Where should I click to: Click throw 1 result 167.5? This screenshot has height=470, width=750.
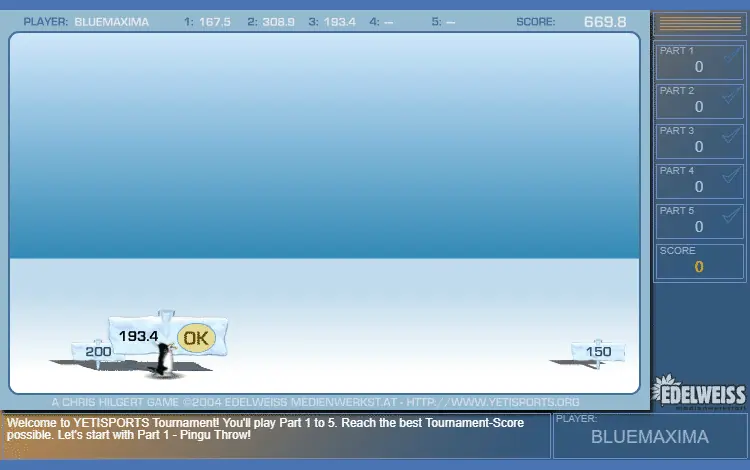[215, 22]
